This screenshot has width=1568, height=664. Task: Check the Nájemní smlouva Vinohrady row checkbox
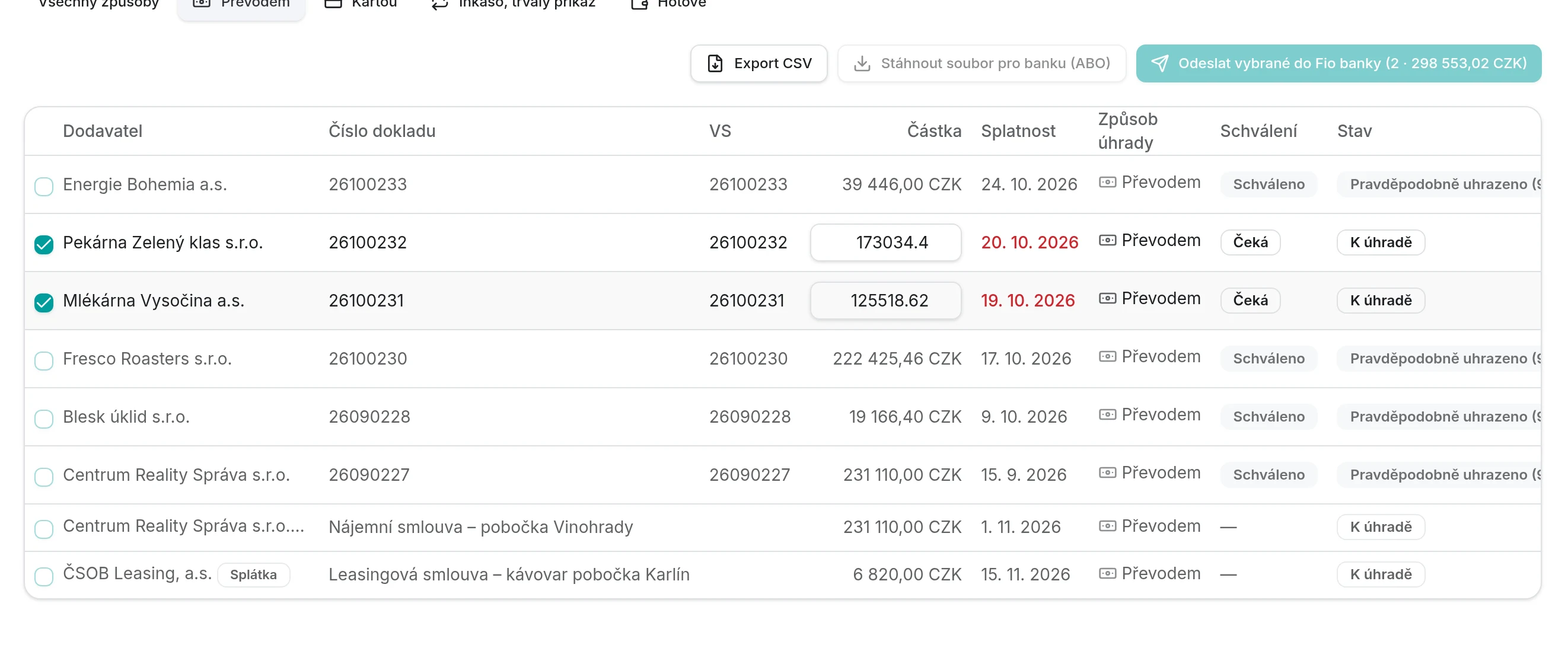coord(44,529)
